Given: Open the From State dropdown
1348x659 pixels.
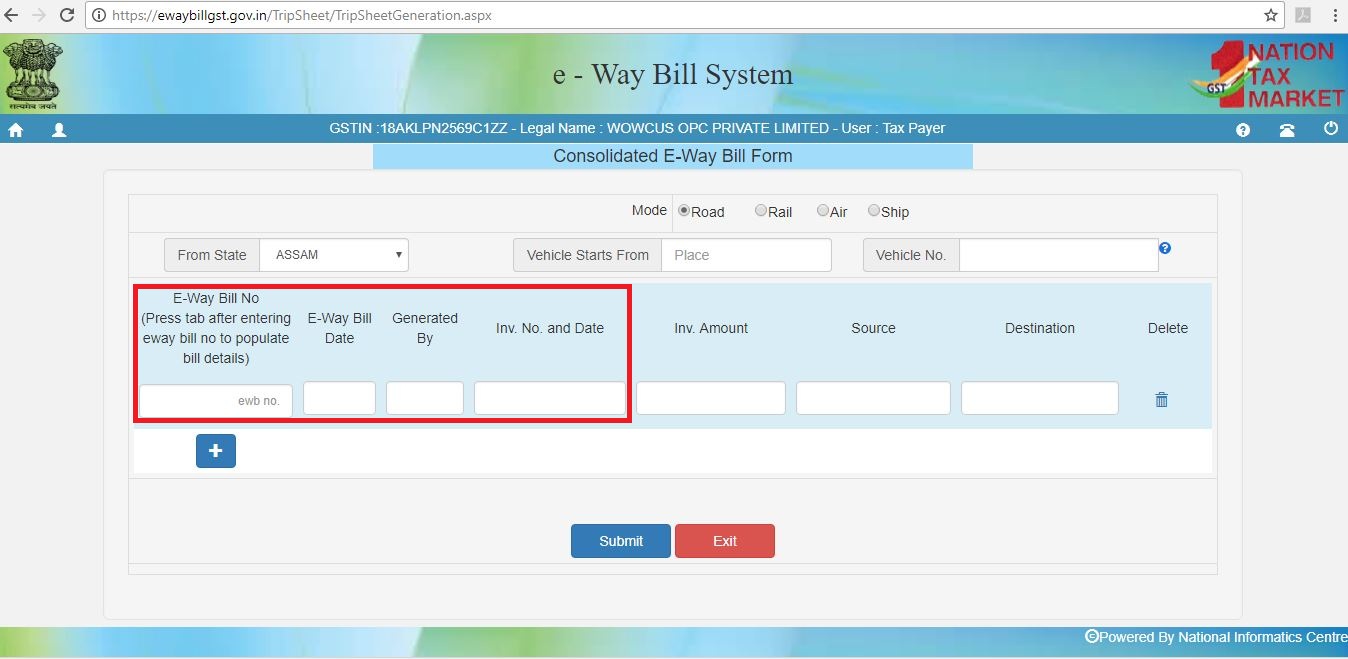Looking at the screenshot, I should [x=333, y=254].
